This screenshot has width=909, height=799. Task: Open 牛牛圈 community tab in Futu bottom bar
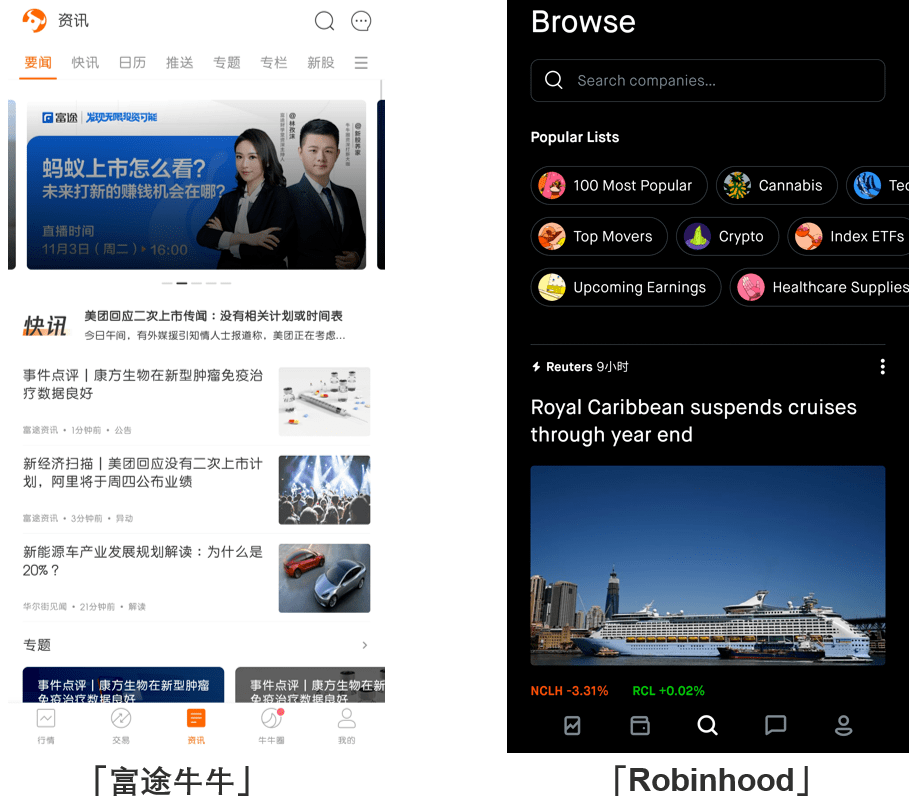point(271,726)
